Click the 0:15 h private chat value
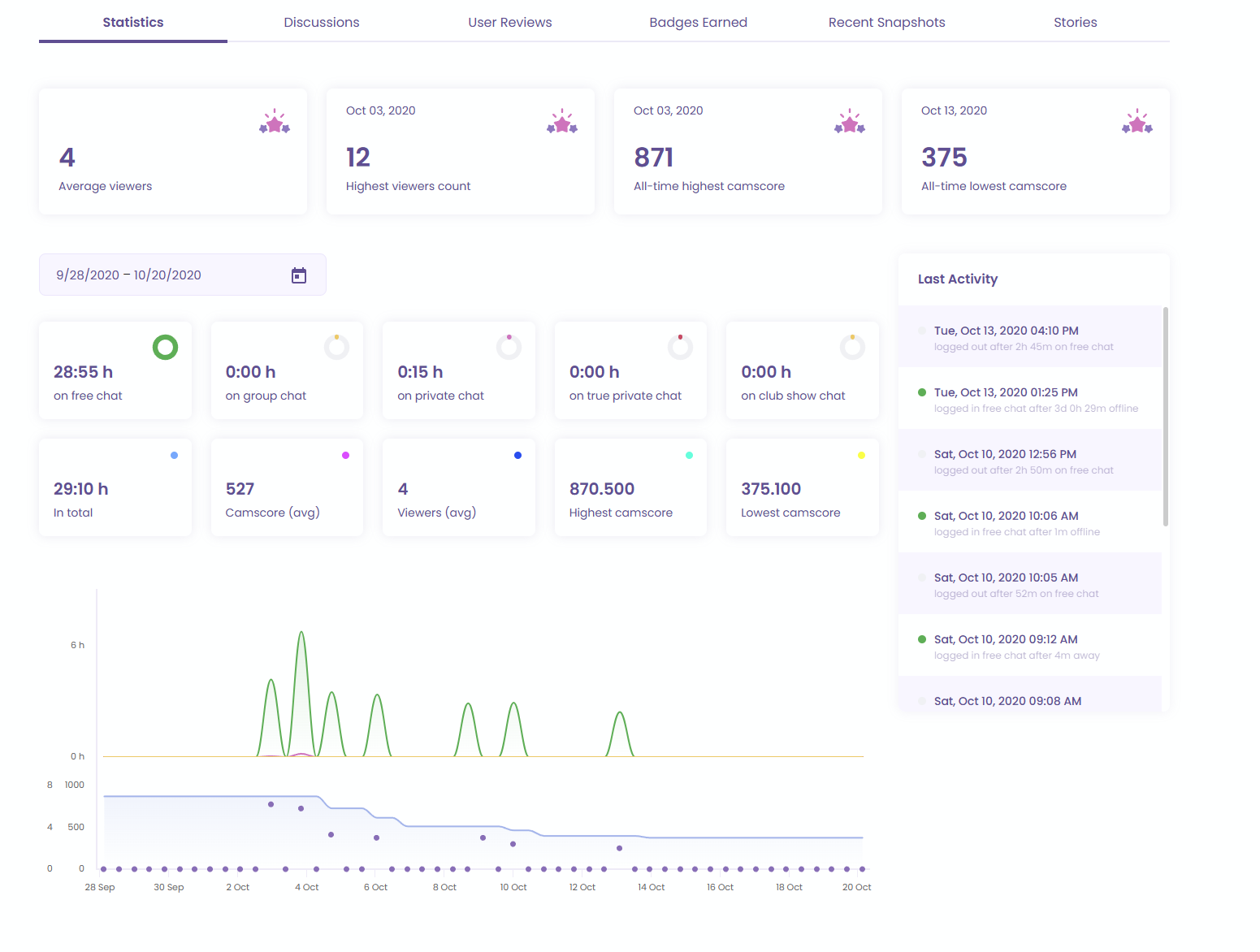The width and height of the screenshot is (1260, 952). point(420,372)
